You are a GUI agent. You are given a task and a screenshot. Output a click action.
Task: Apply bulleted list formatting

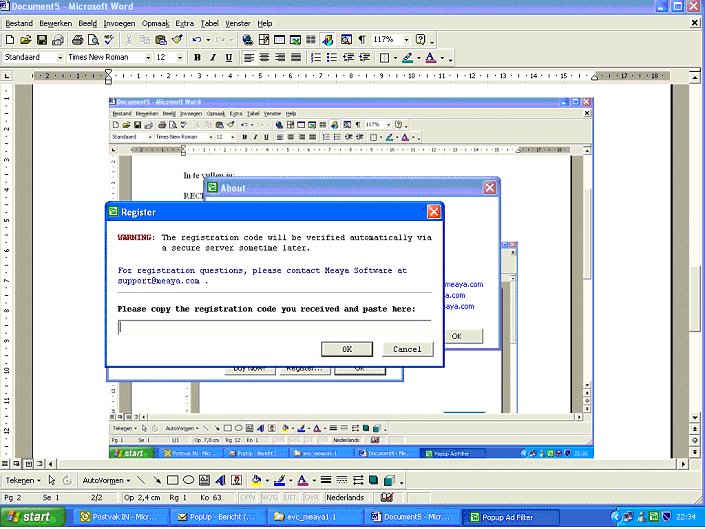(332, 58)
